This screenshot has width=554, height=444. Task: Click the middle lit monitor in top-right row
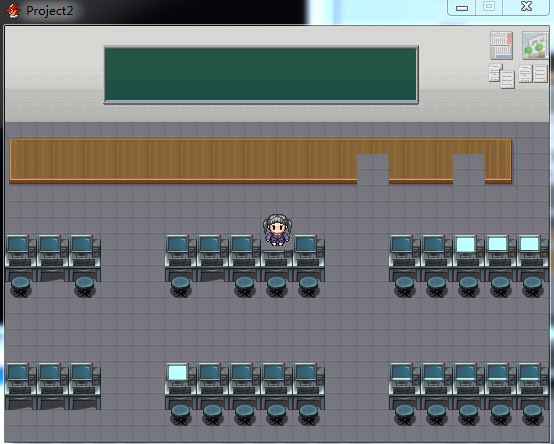tap(497, 244)
